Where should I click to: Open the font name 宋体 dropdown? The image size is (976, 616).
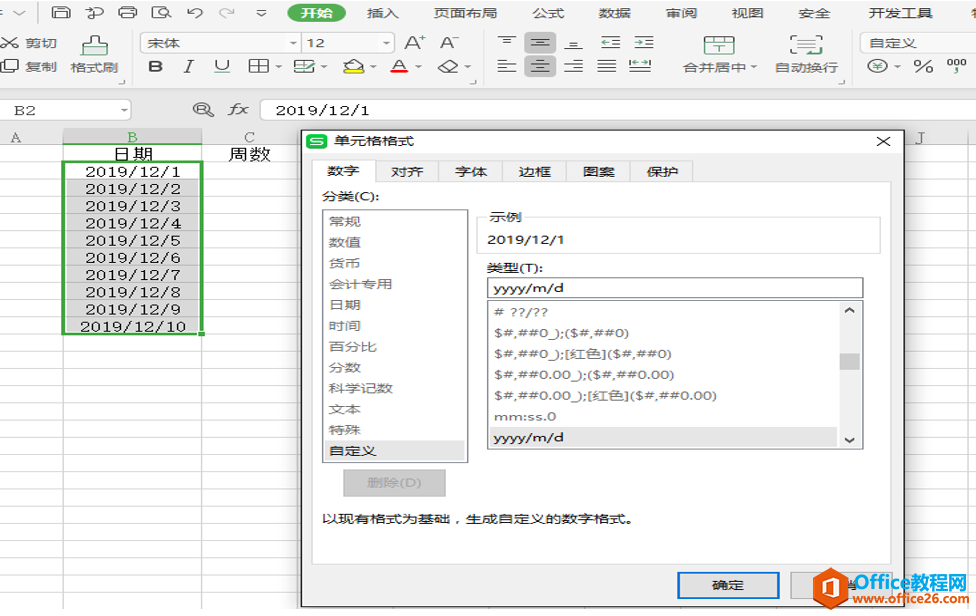pyautogui.click(x=293, y=43)
